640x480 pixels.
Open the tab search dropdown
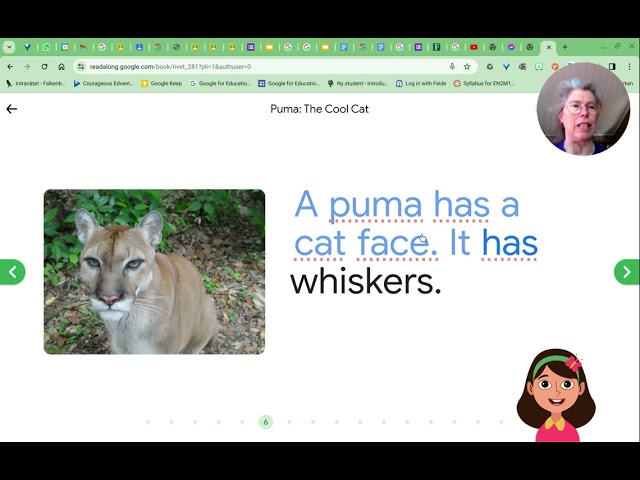coord(9,47)
